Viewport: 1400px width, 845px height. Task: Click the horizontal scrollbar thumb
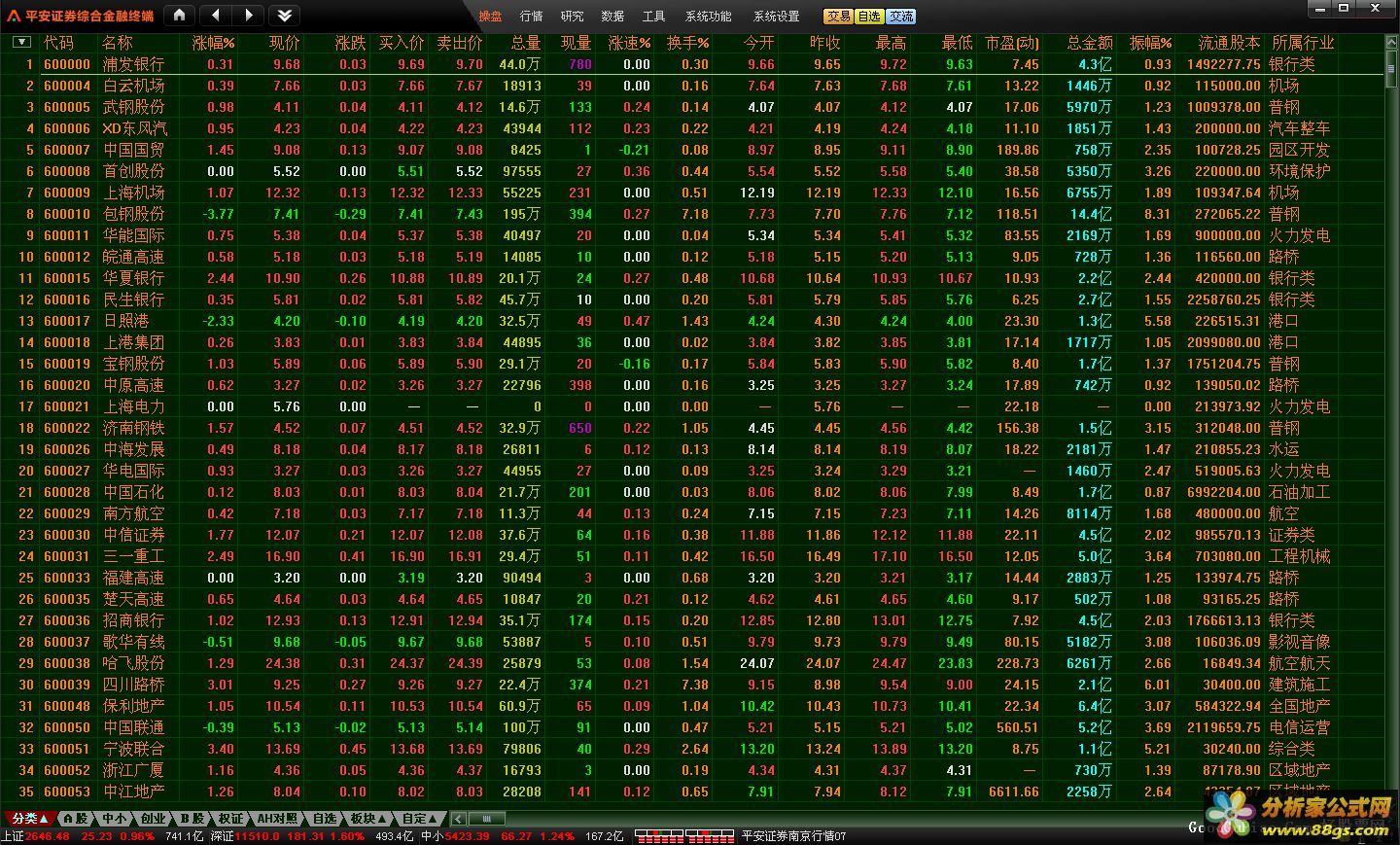(x=486, y=819)
